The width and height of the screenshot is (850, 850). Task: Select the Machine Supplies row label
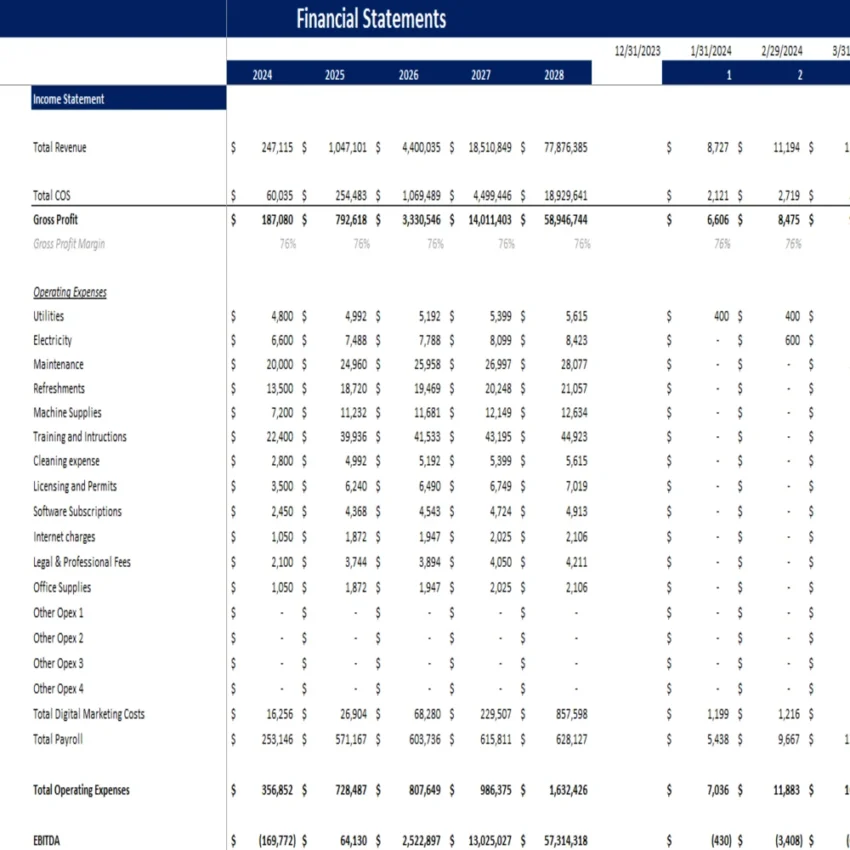point(67,412)
